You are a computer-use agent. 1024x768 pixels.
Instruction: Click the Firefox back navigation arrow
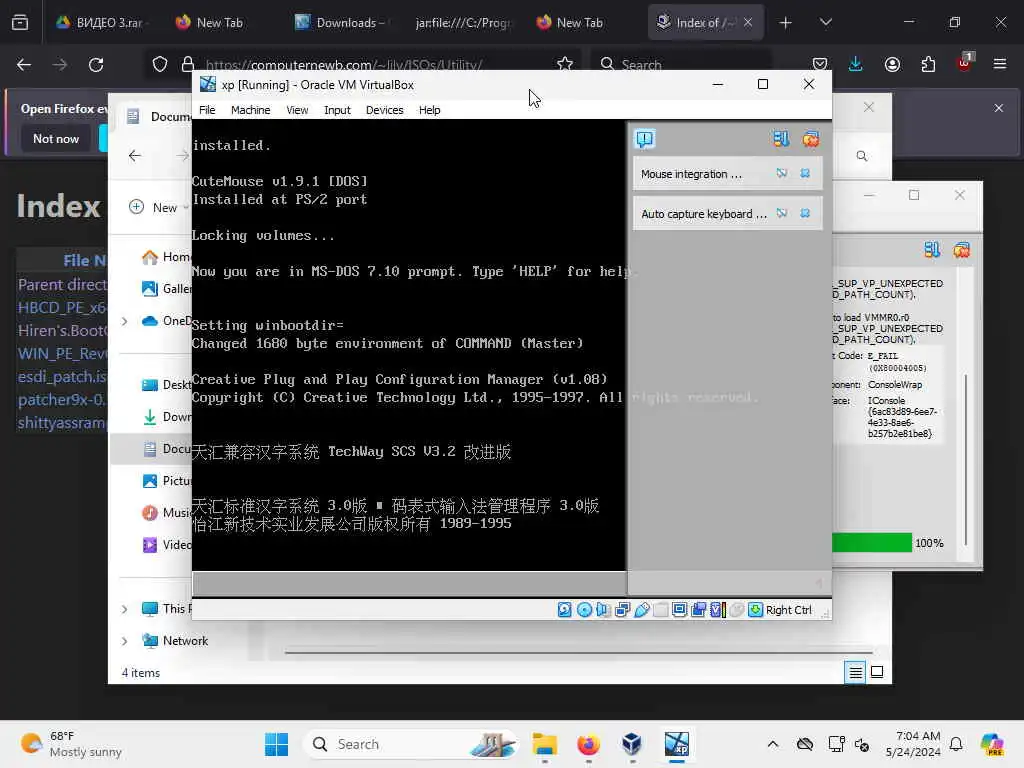(x=24, y=64)
